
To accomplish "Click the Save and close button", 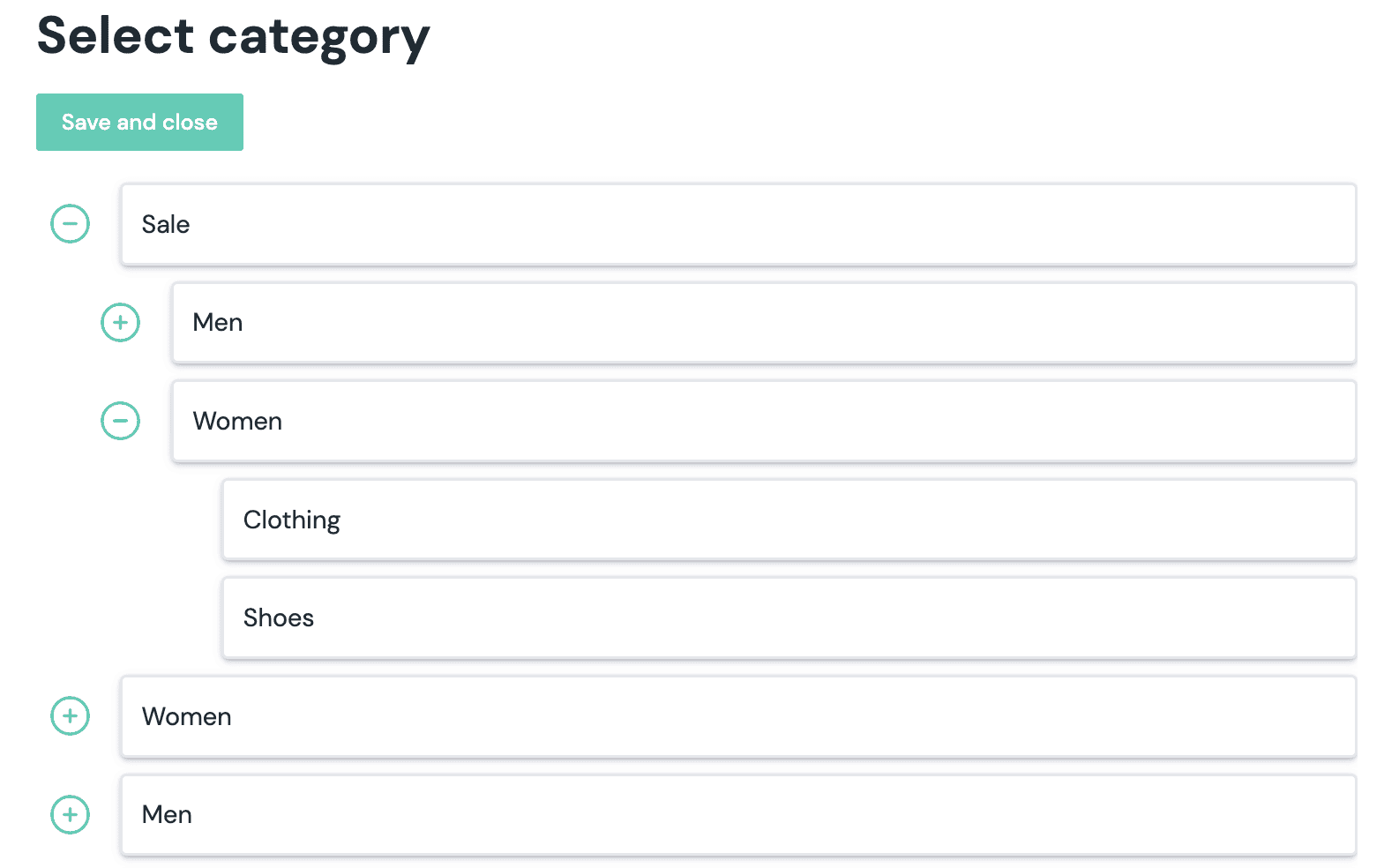I will (139, 123).
